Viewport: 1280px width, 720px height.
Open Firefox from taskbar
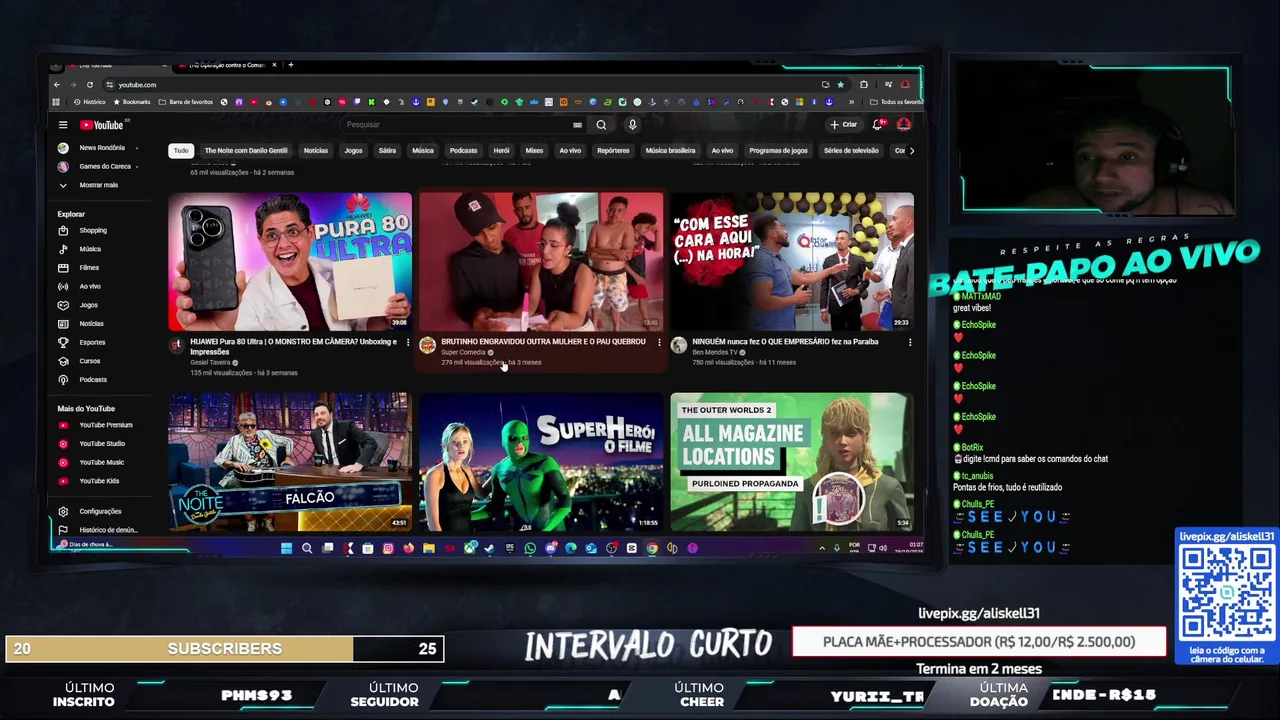click(408, 548)
